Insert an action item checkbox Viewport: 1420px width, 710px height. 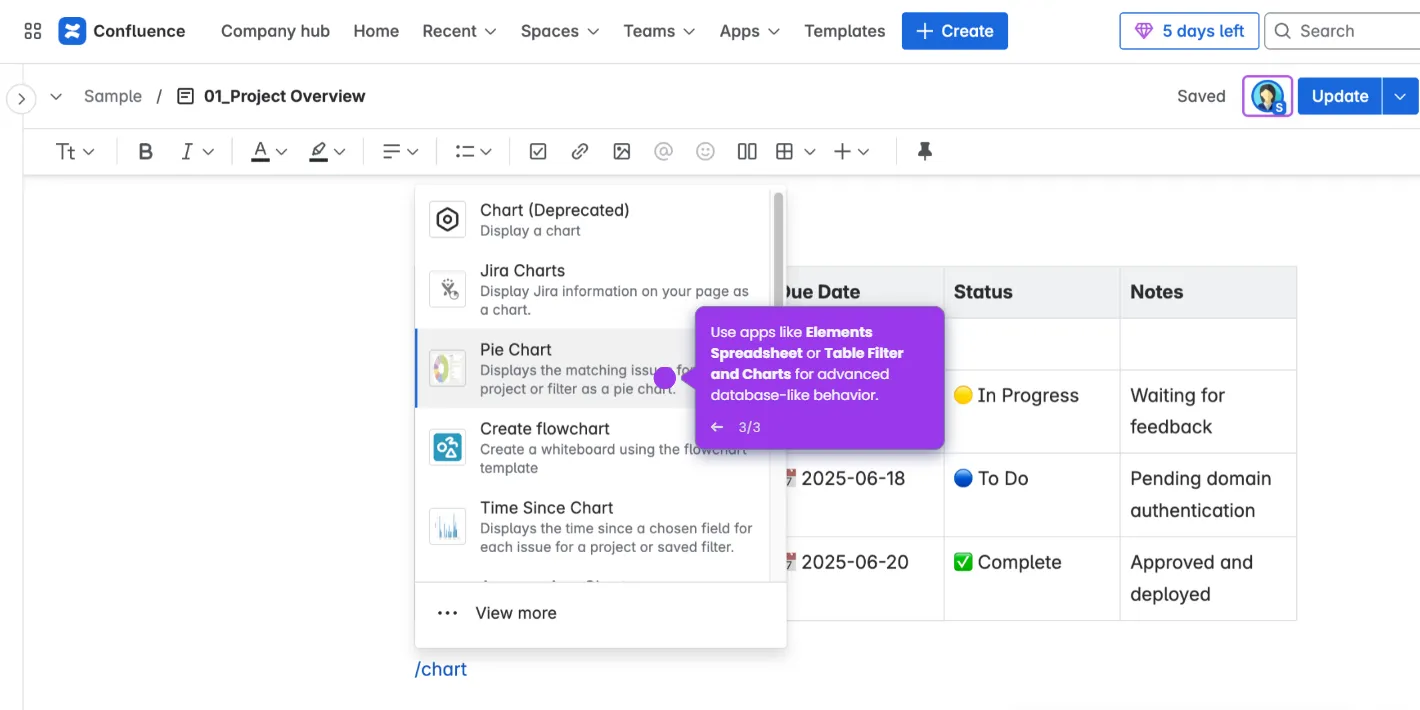pos(538,151)
